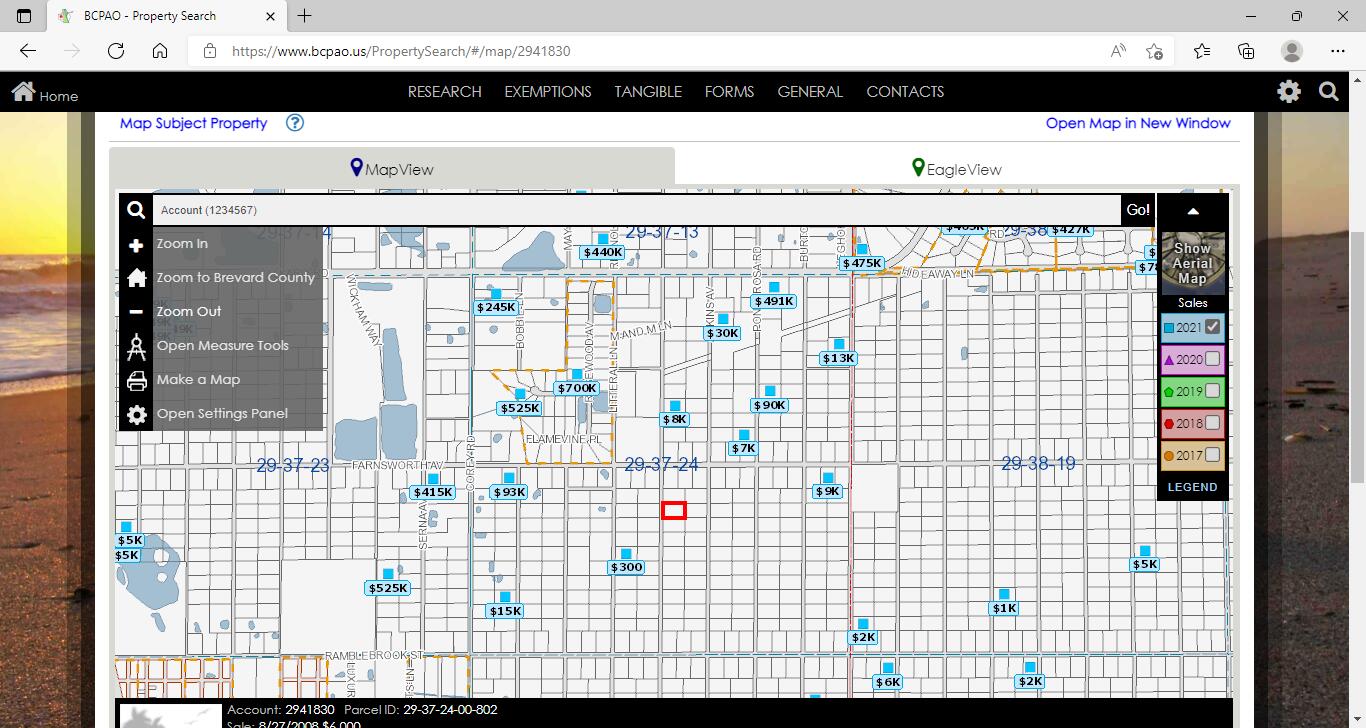Screen dimensions: 1366x728
Task: Open the RESEARCH menu
Action: coord(444,92)
